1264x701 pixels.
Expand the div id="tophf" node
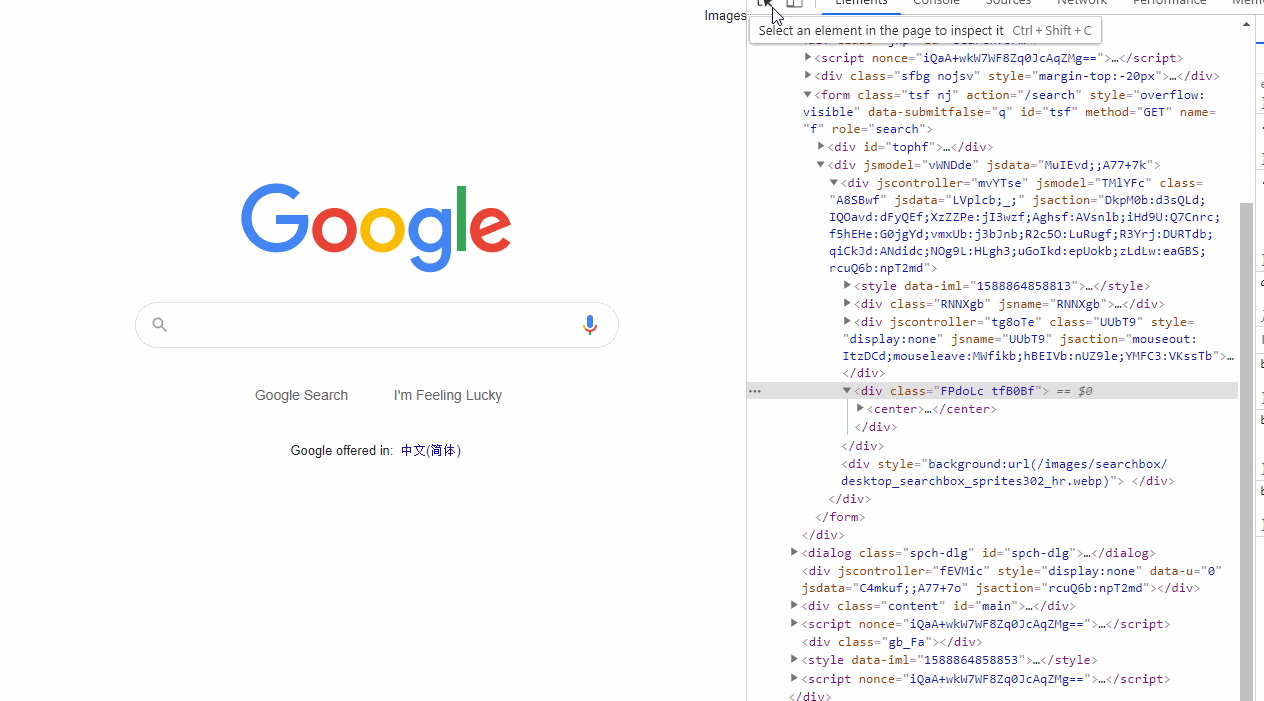point(821,146)
